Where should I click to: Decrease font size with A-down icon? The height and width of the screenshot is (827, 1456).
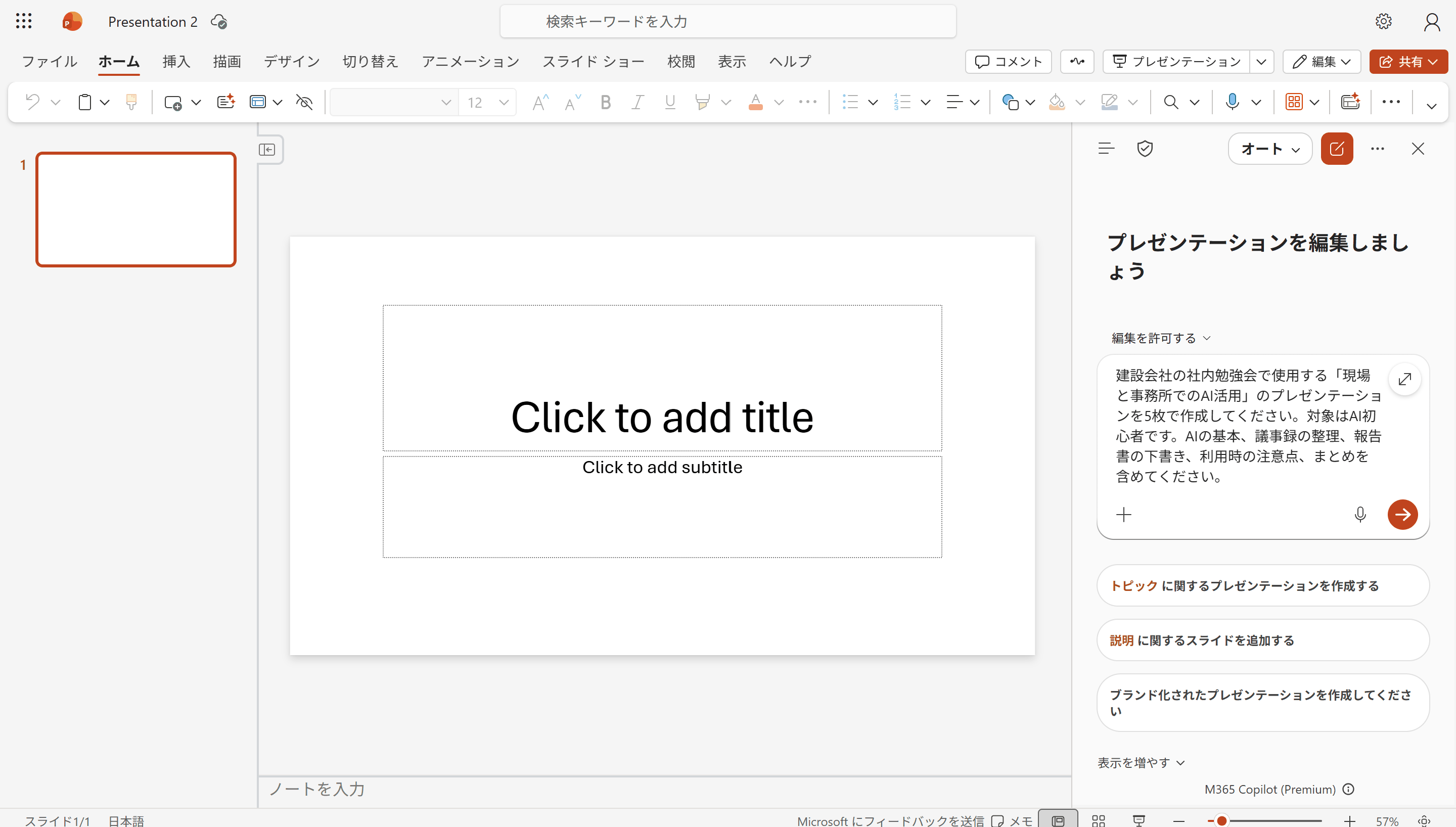tap(572, 102)
